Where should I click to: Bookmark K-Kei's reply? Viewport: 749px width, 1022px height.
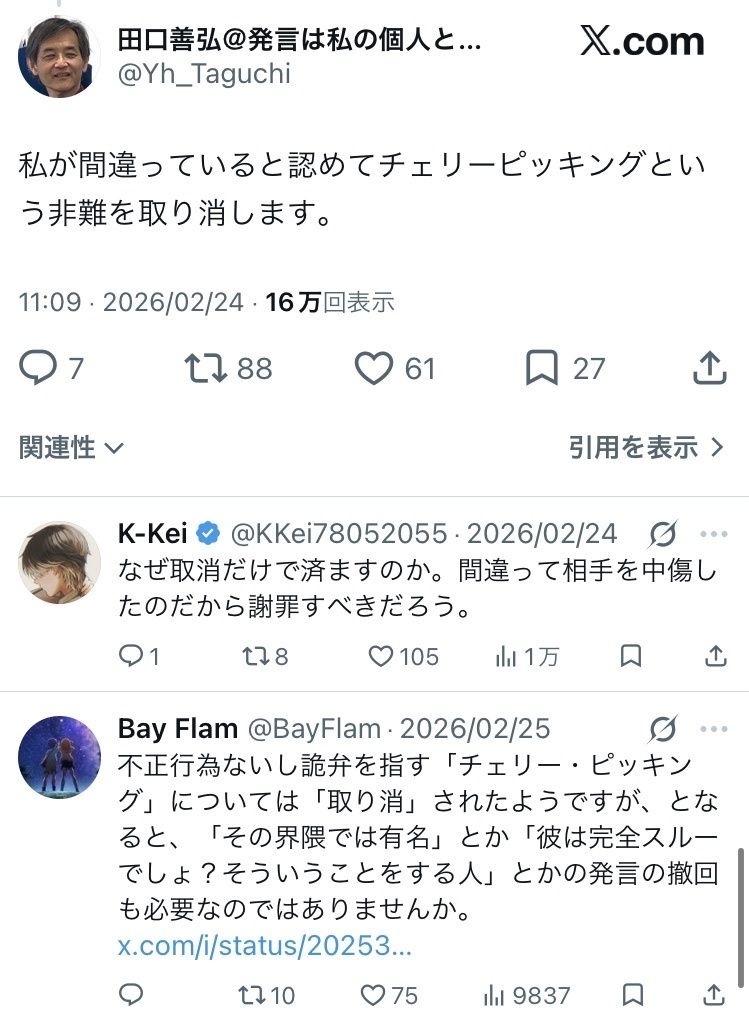631,656
